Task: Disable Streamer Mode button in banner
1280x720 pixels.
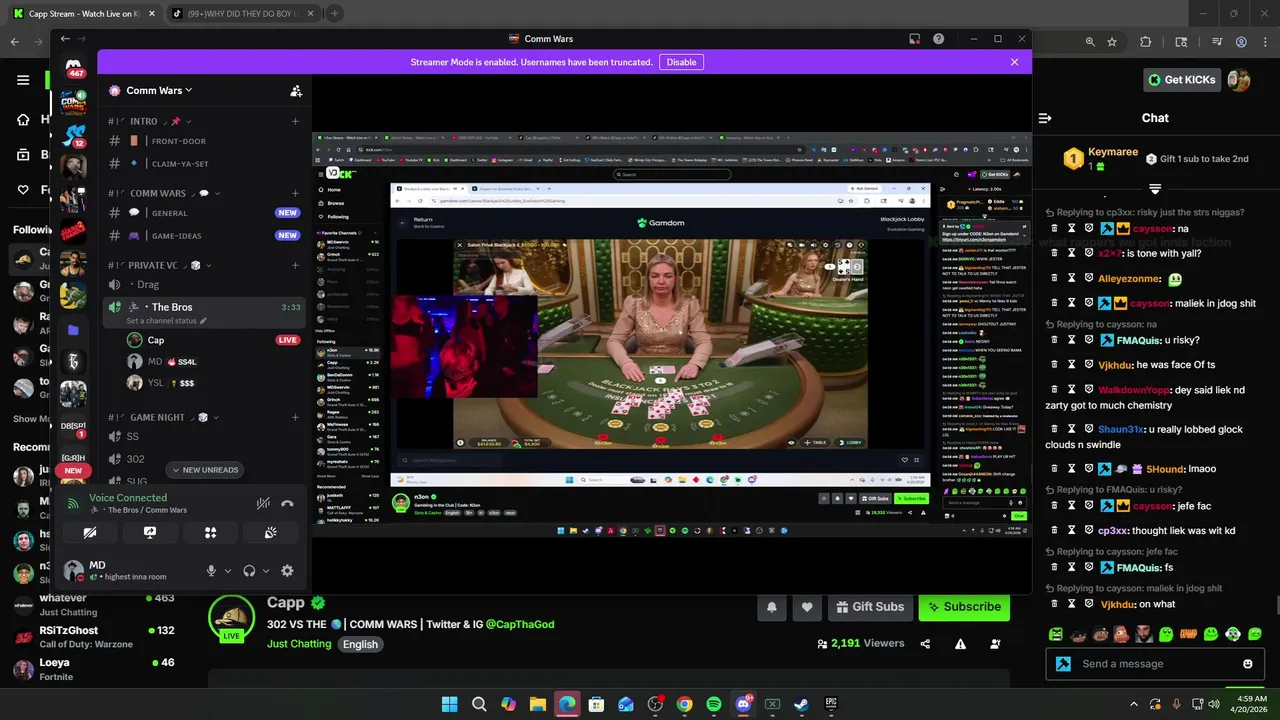Action: [x=681, y=62]
